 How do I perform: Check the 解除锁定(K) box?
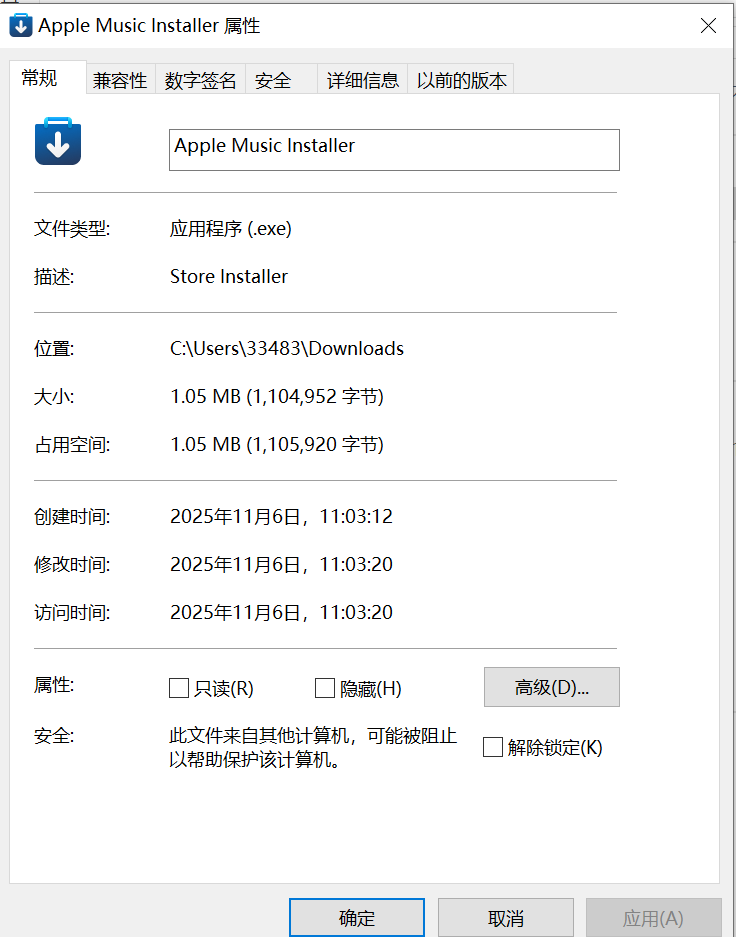(492, 747)
